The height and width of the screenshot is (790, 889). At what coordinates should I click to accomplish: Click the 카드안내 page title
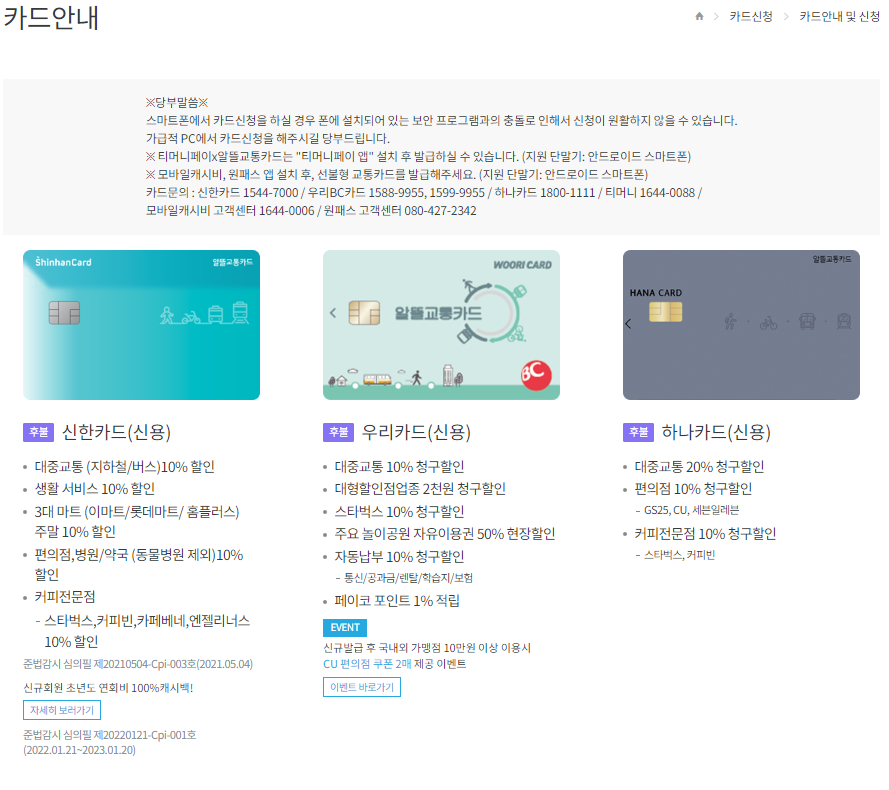click(x=49, y=17)
